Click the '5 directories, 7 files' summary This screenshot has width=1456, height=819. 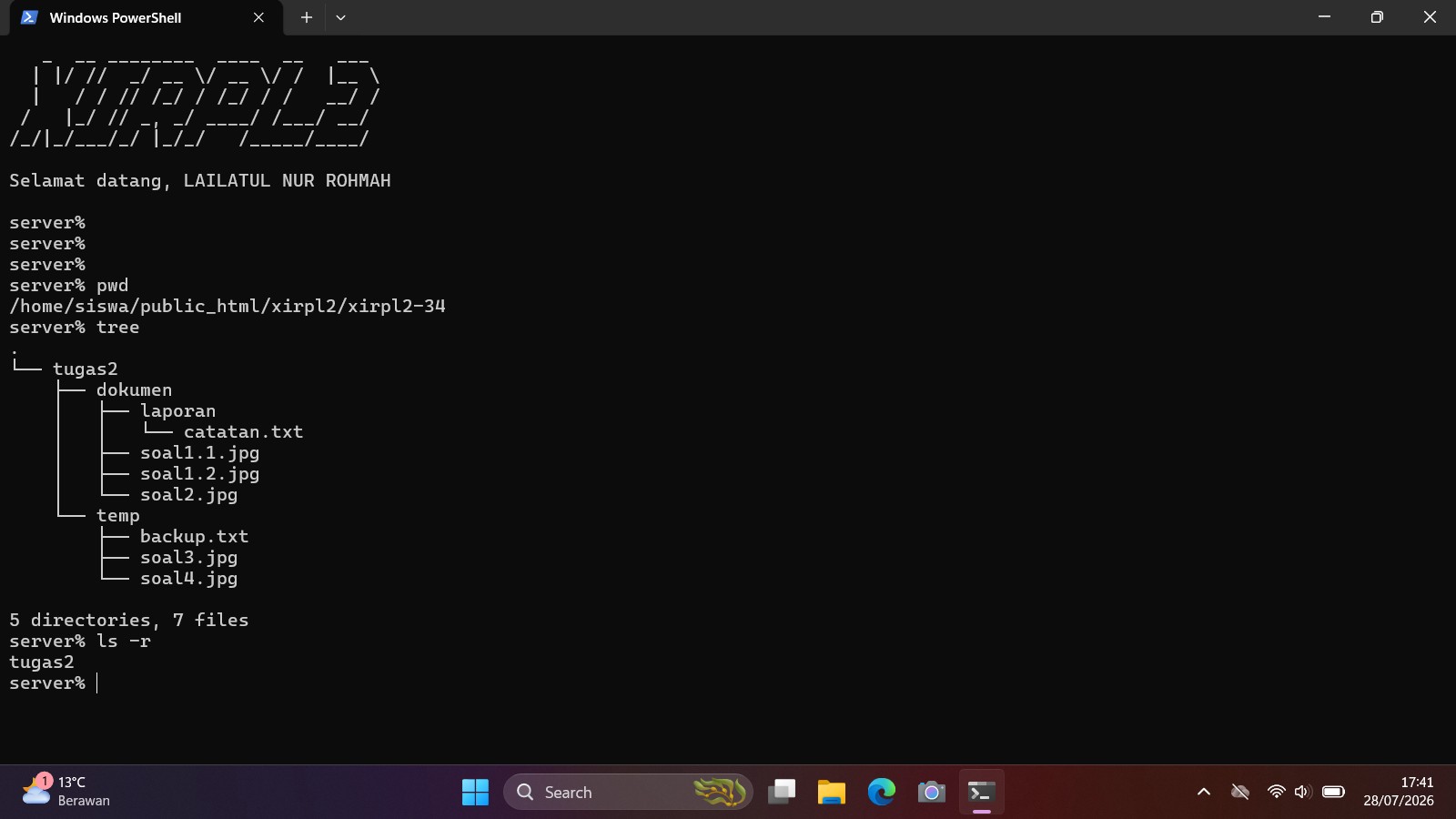pos(129,621)
